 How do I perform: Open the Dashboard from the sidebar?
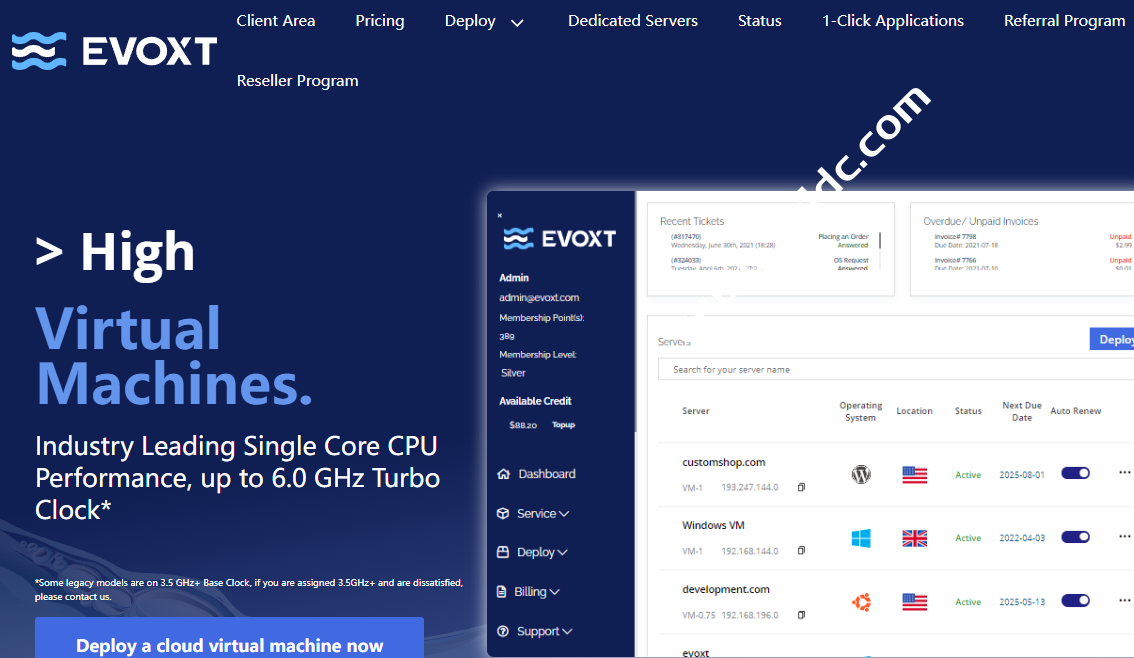click(538, 473)
